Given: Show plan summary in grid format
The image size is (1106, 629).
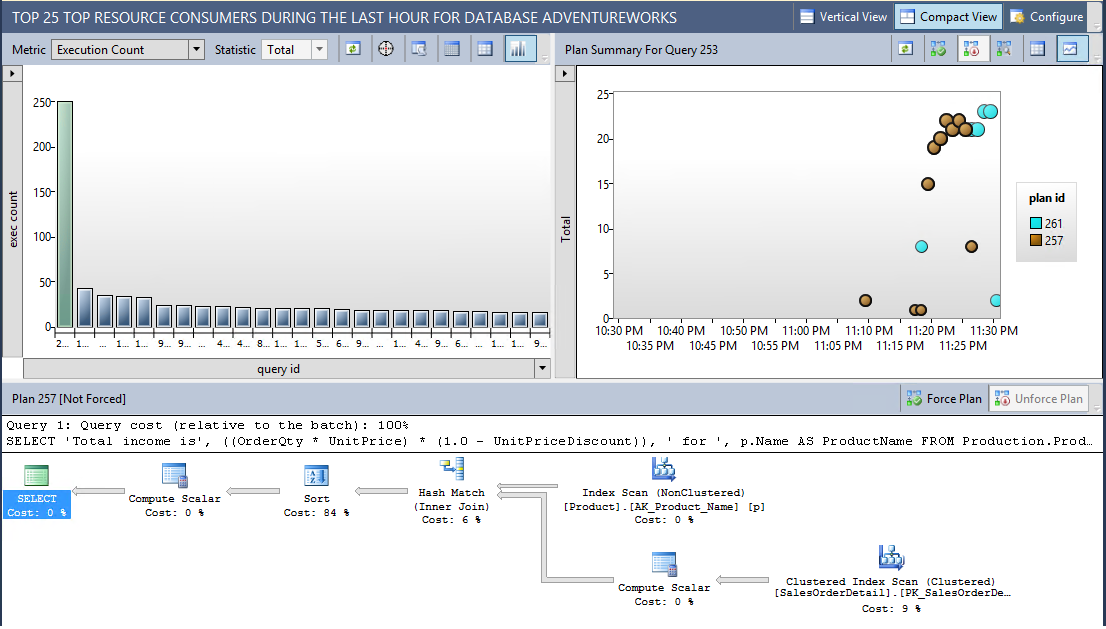Looking at the screenshot, I should point(1037,49).
